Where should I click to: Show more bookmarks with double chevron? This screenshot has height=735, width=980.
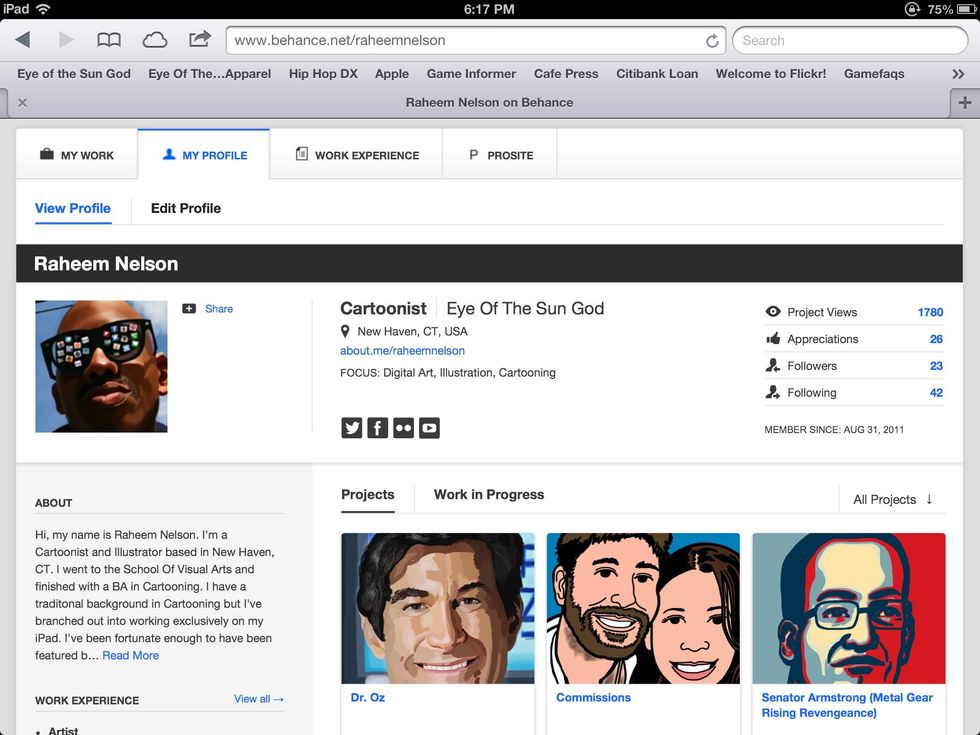(x=958, y=74)
